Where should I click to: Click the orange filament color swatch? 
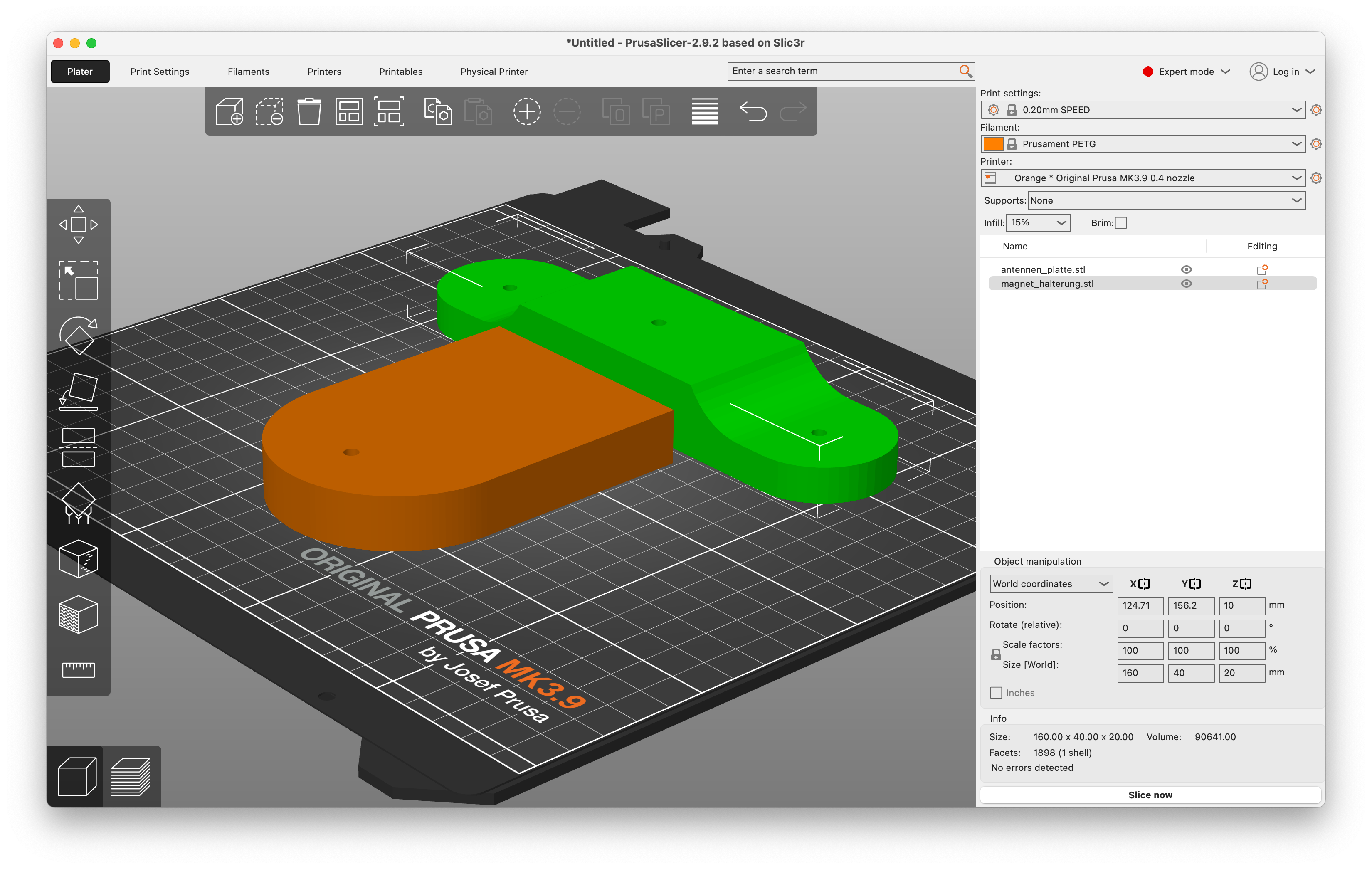coord(993,143)
